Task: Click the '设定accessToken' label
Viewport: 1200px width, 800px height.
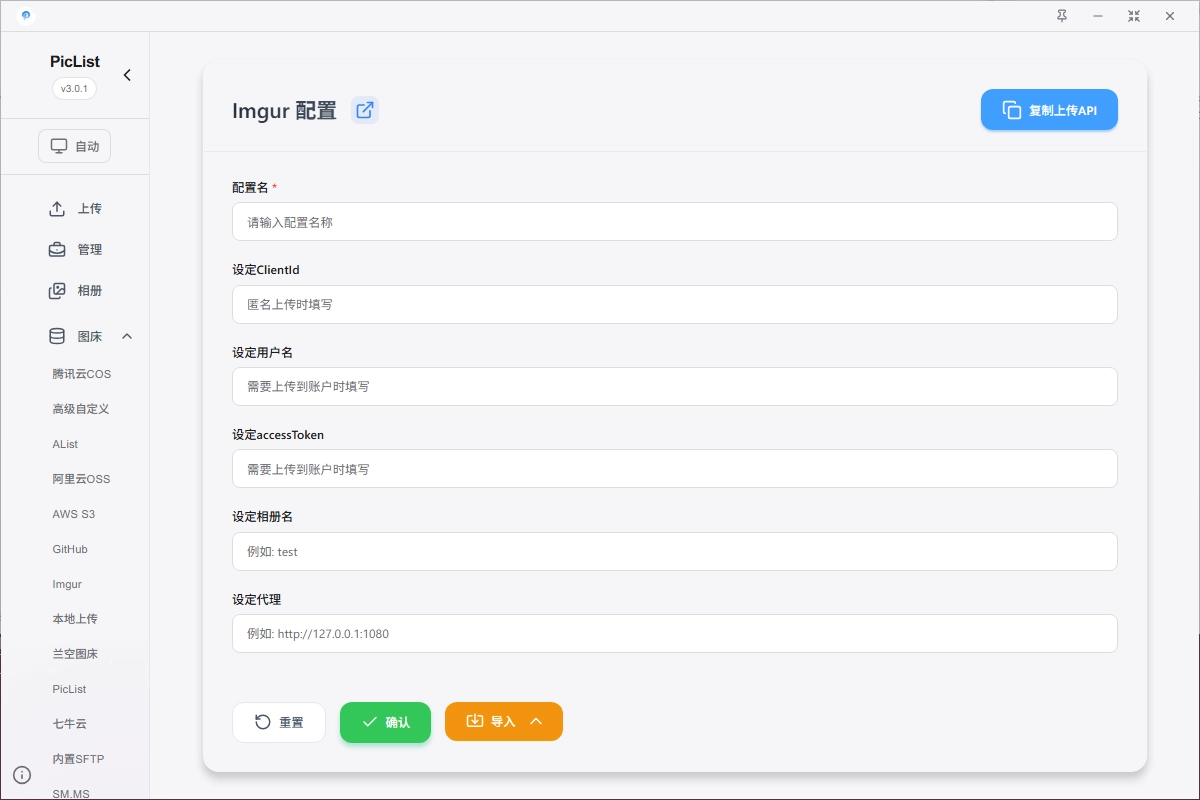Action: pyautogui.click(x=278, y=435)
